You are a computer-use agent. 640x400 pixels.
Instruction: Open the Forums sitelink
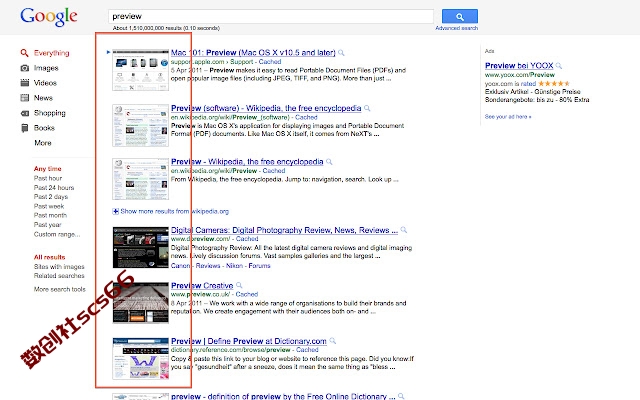click(x=259, y=266)
